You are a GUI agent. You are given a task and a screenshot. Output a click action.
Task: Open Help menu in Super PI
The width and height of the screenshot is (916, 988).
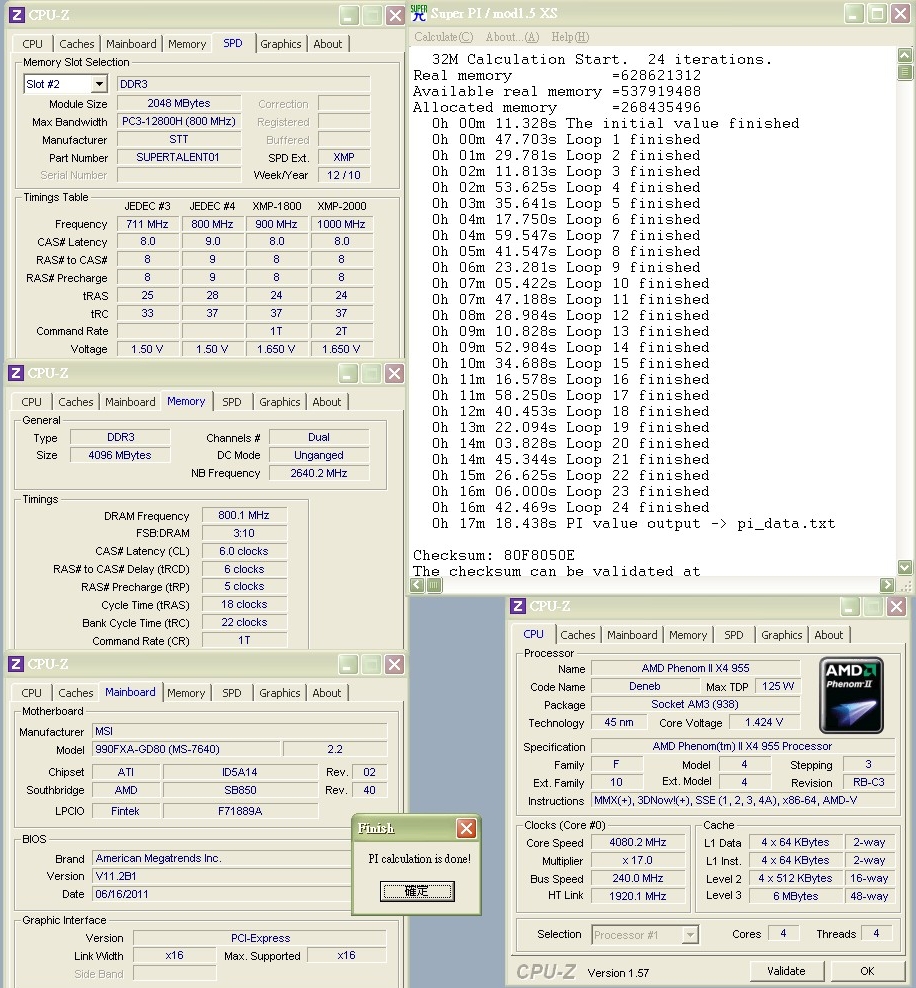pyautogui.click(x=570, y=37)
